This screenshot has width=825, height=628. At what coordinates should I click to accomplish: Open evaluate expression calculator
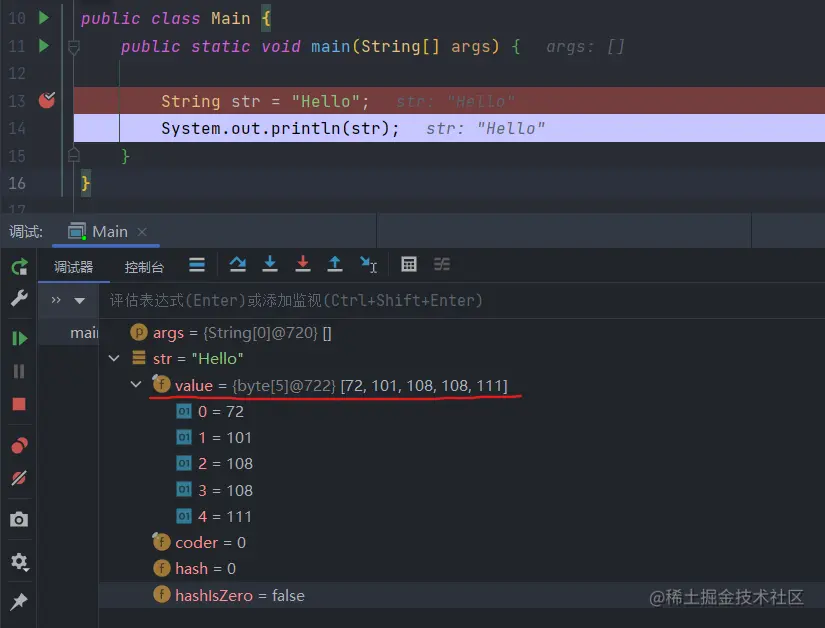click(409, 264)
